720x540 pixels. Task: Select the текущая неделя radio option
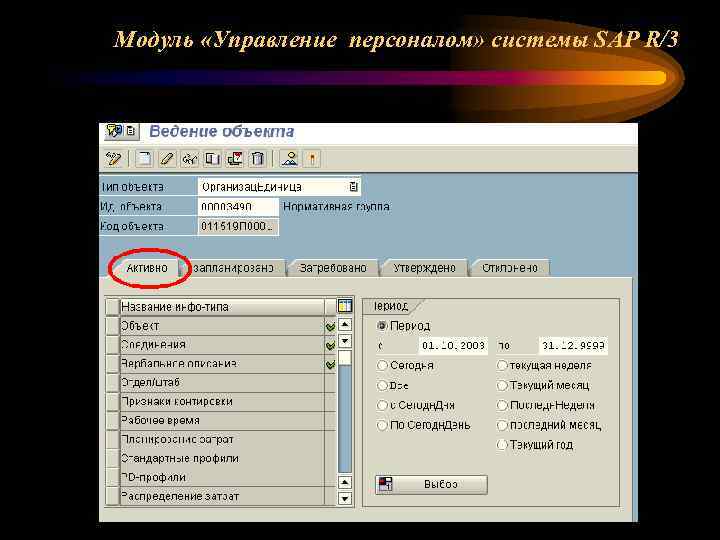pos(501,366)
